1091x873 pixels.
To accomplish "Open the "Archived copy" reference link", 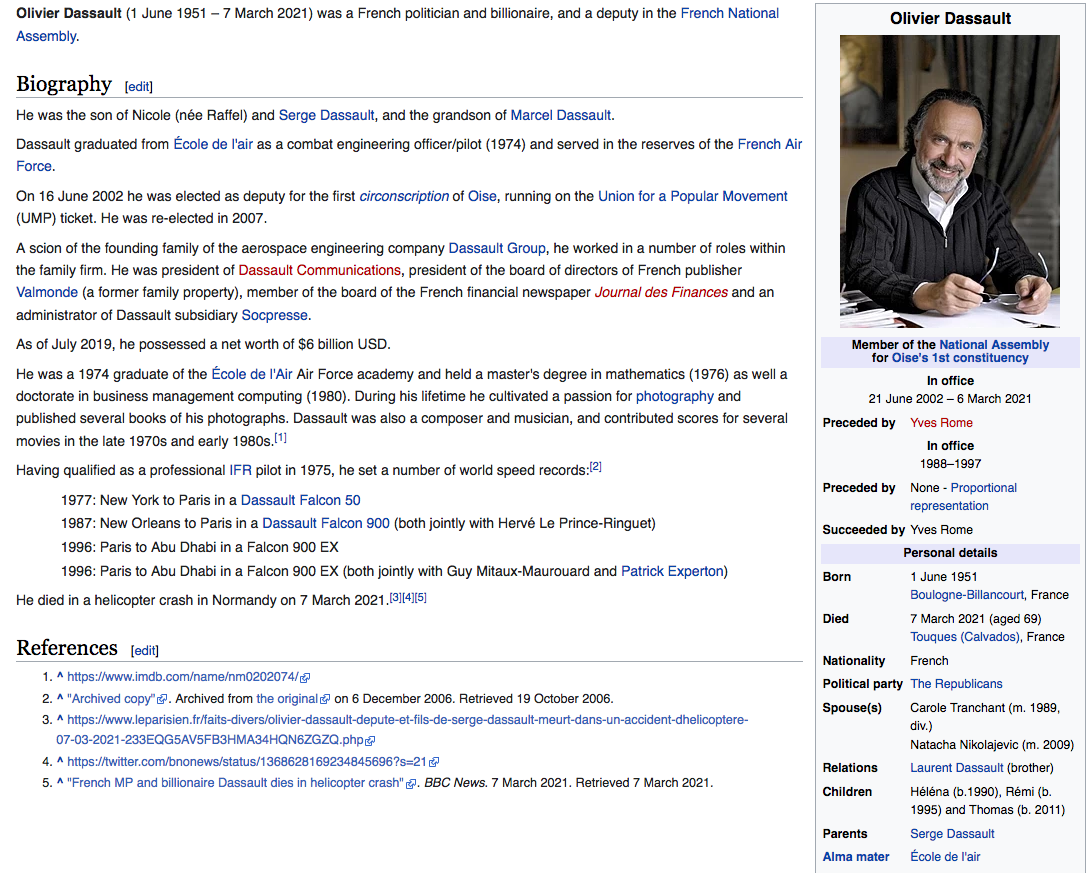I will [x=111, y=699].
